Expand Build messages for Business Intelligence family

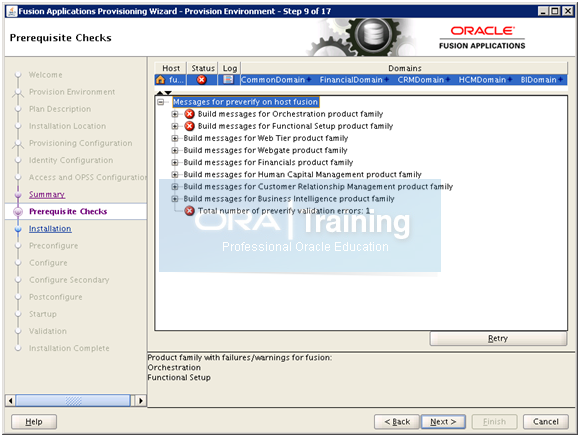[x=175, y=199]
